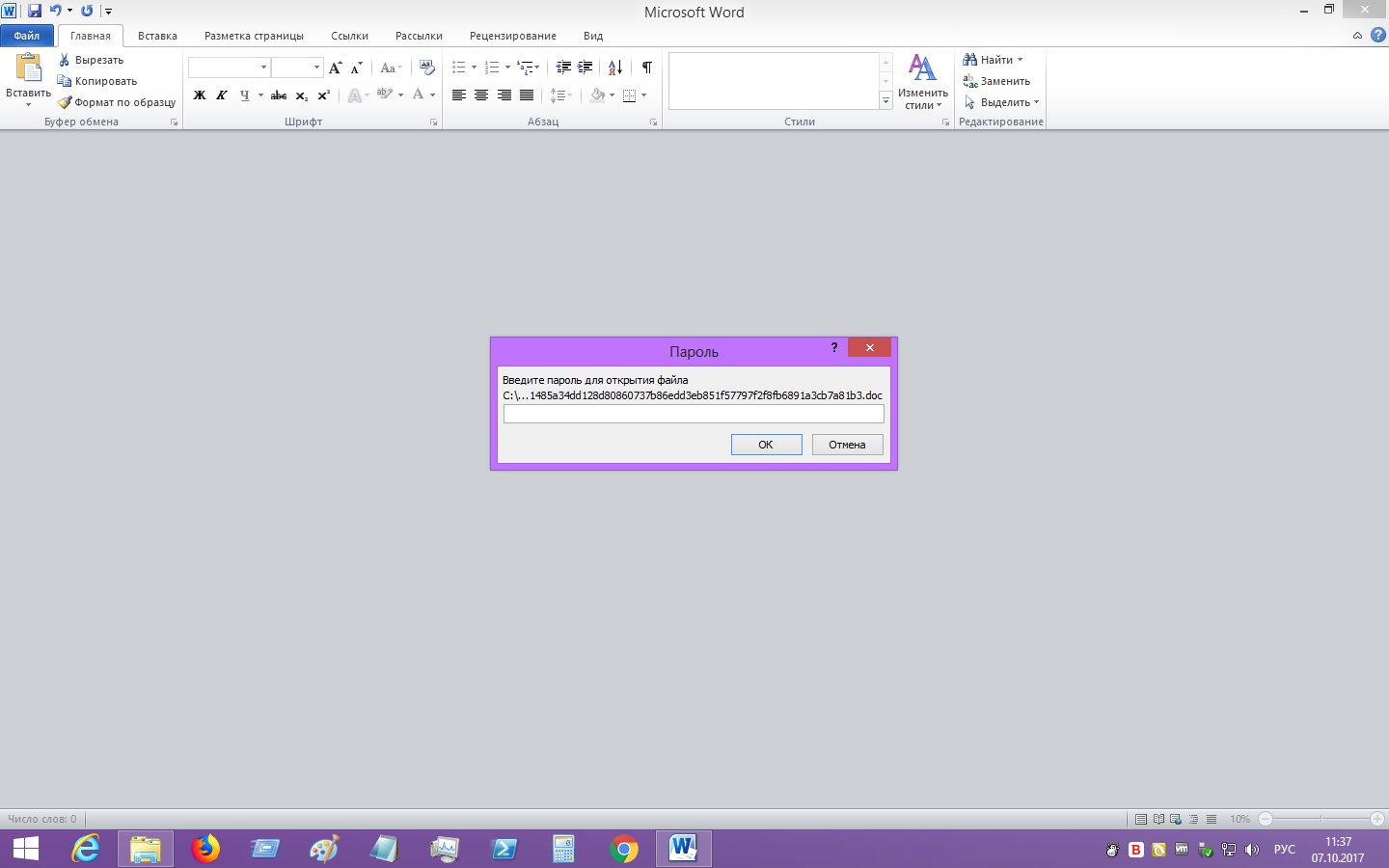Expand the Multilevel list dropdown
Viewport: 1389px width, 868px height.
click(x=537, y=68)
